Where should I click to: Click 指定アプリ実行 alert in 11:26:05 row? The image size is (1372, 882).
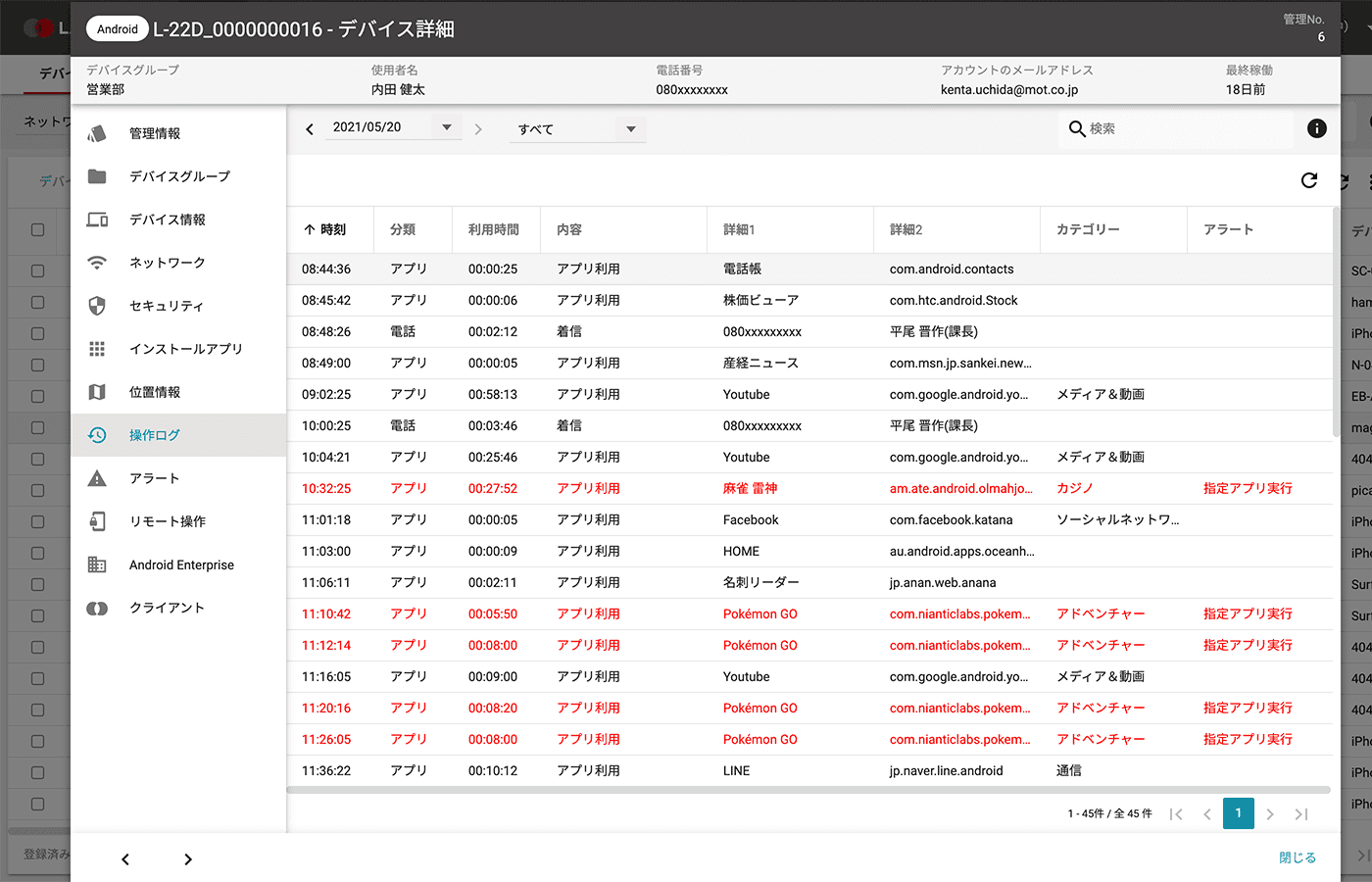[x=1248, y=739]
